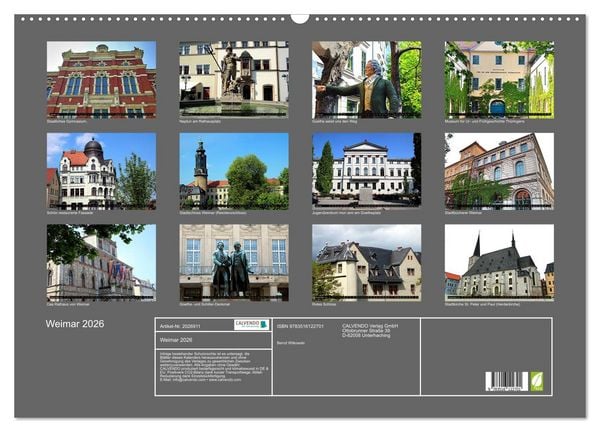Click 'Weimar 2026' inside the info box

pos(176,340)
